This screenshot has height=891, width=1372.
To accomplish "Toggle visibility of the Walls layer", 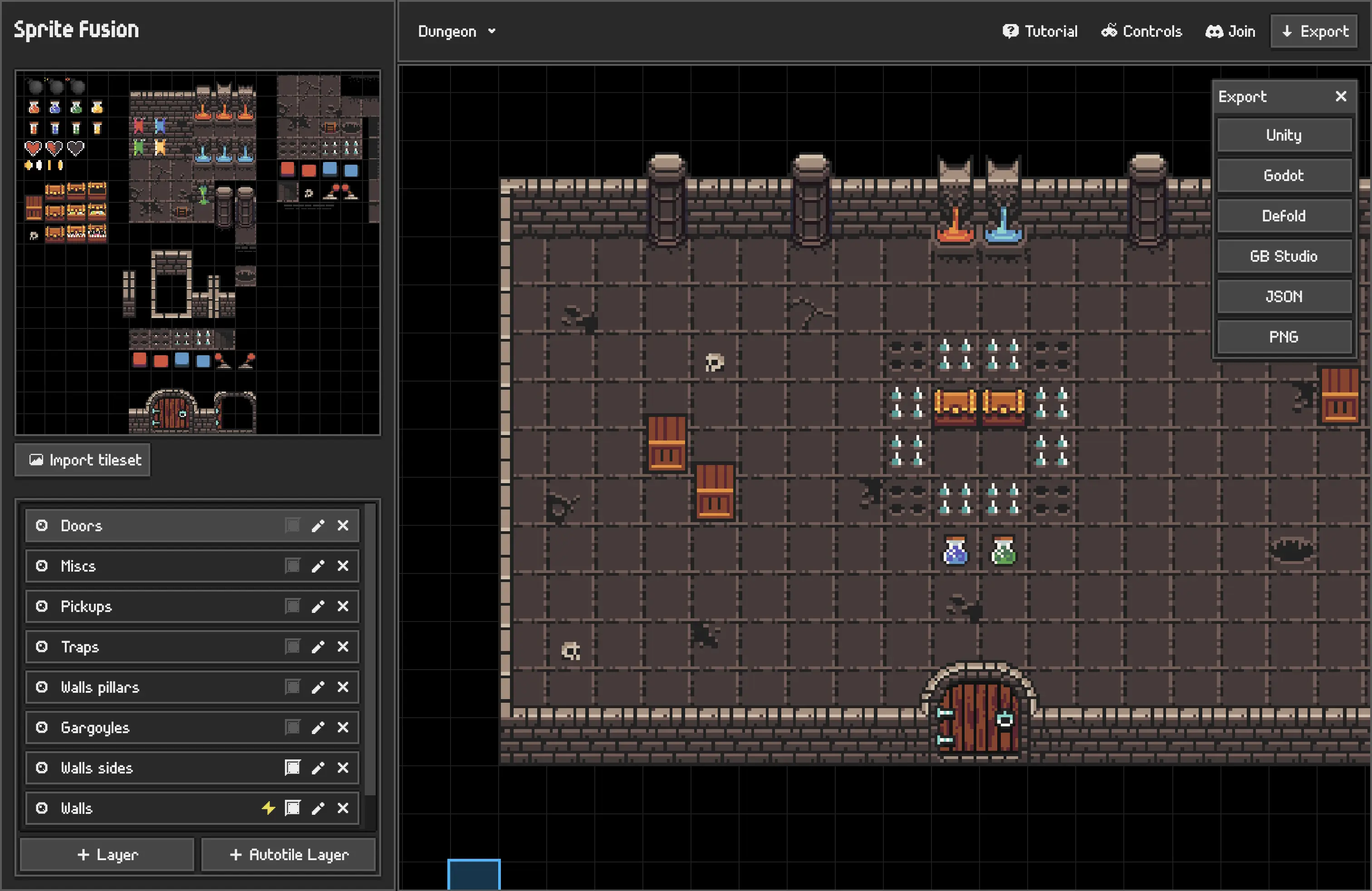I will (x=41, y=808).
